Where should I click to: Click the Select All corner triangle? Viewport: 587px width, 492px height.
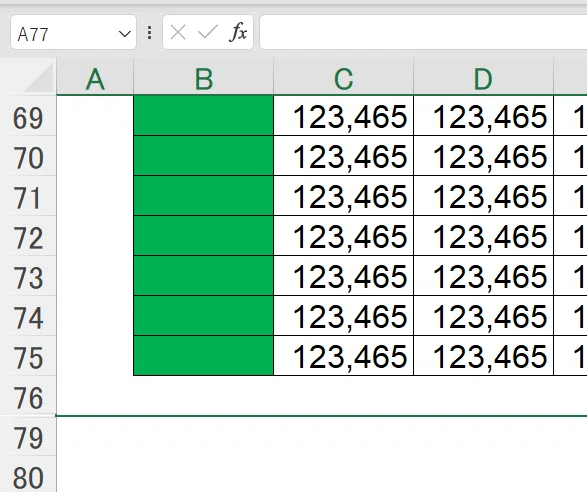(39, 78)
